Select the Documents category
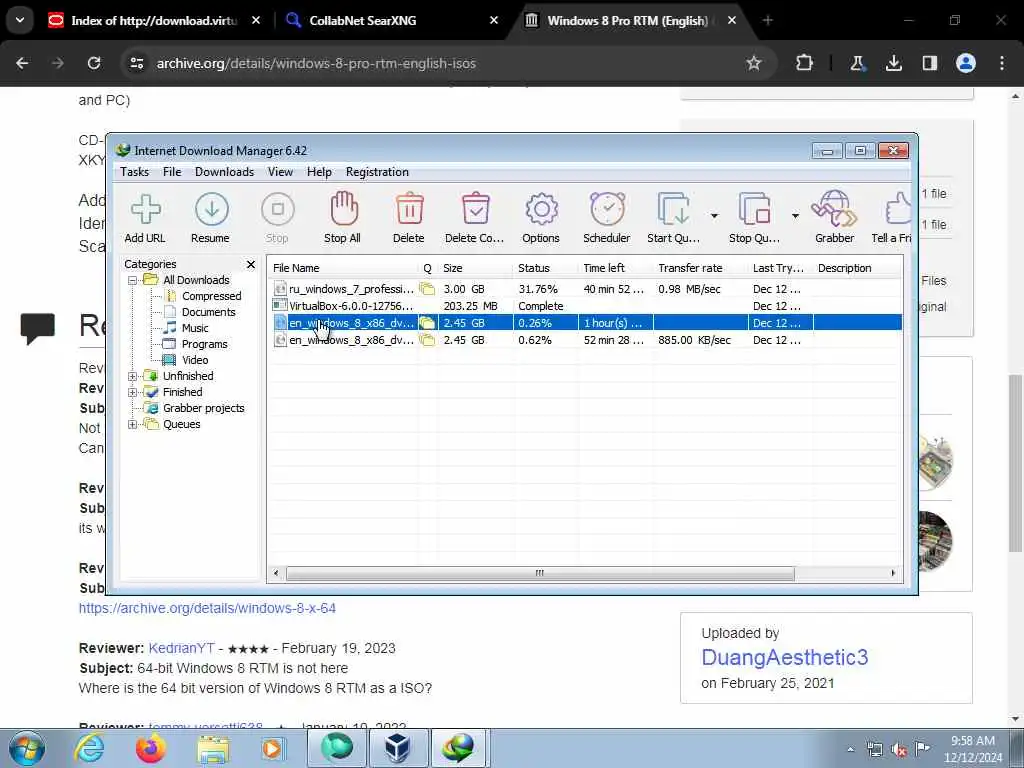The height and width of the screenshot is (768, 1024). click(x=208, y=312)
